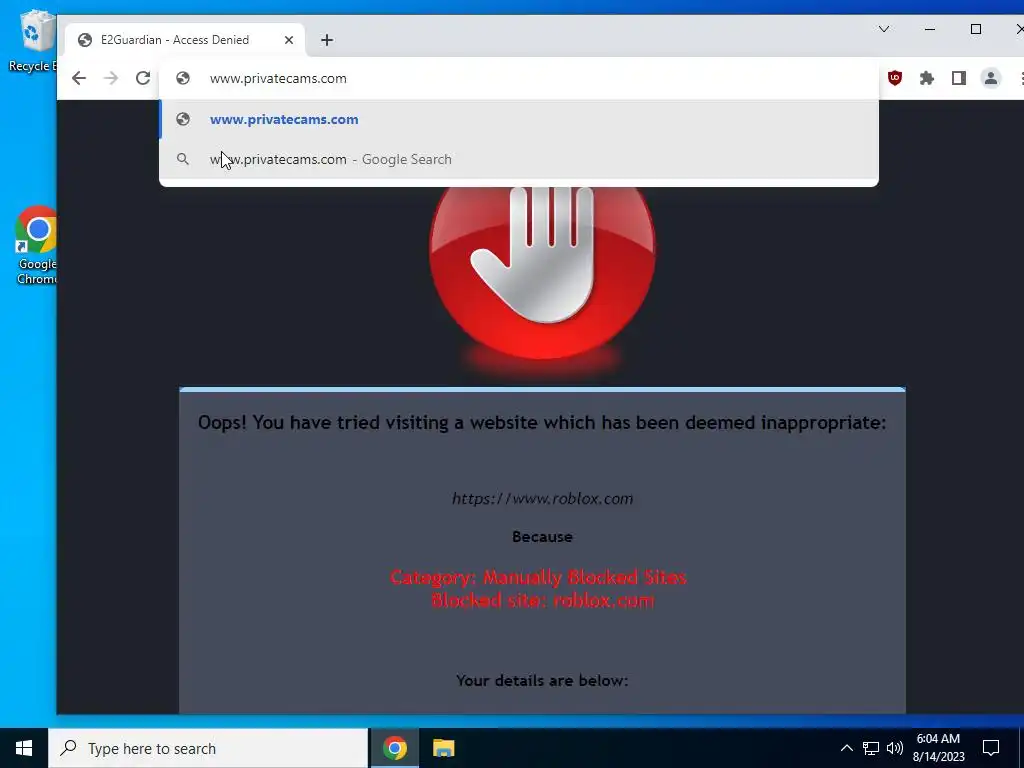Select the E2Guardian - Access Denied tab

coord(185,40)
